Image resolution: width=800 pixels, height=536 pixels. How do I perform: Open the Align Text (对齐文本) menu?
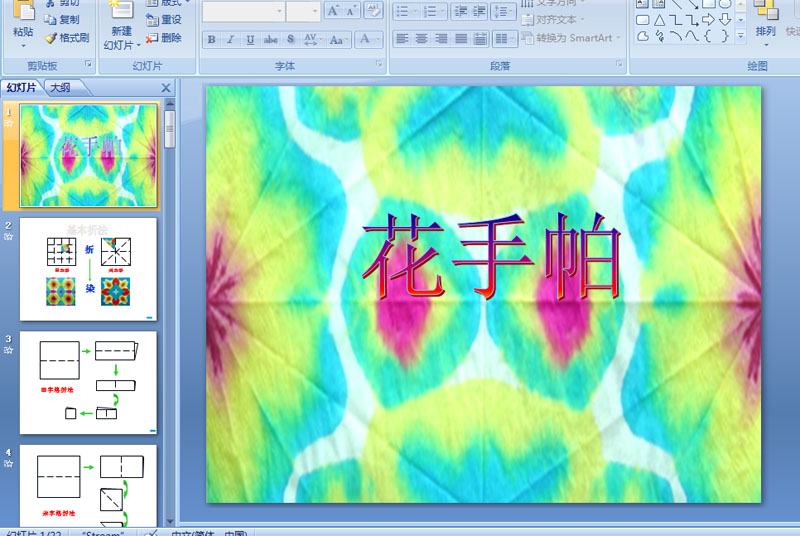coord(553,20)
